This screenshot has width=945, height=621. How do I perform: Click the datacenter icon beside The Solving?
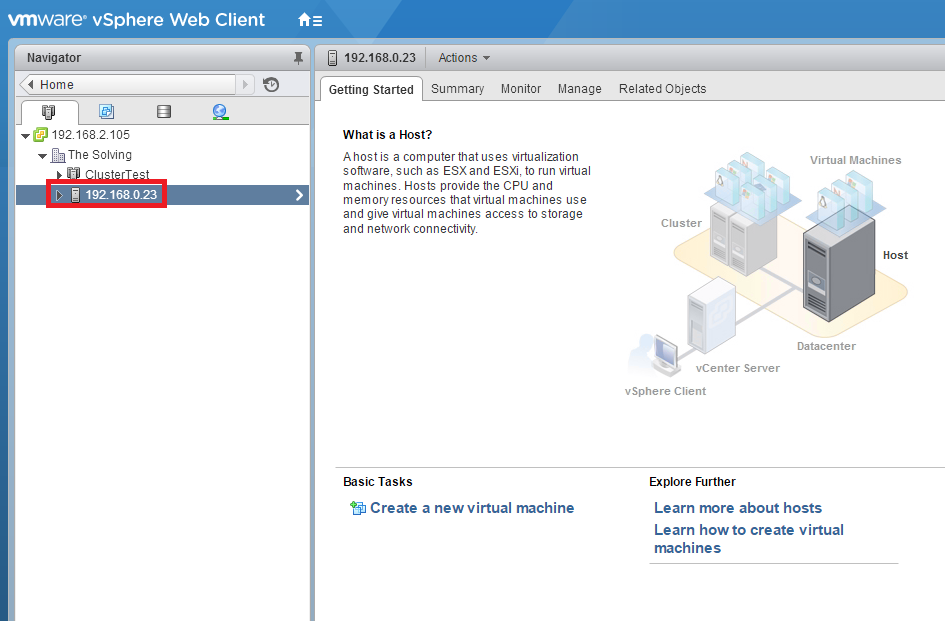coord(58,155)
